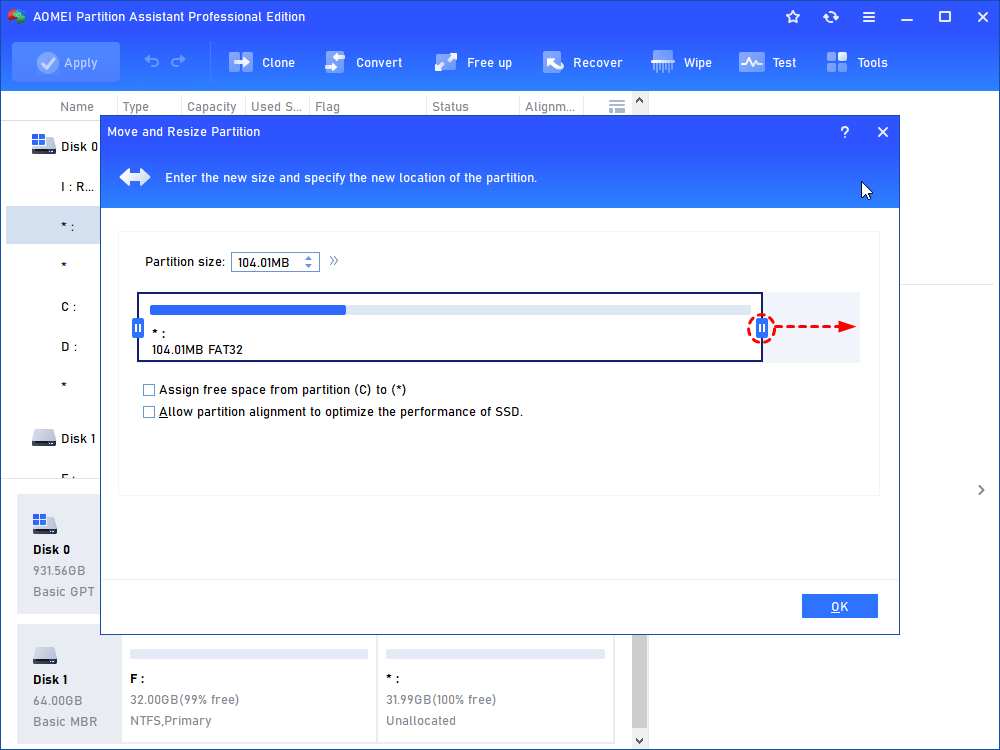Click the scroll down arrow of disk map
The width and height of the screenshot is (1000, 750).
click(x=639, y=741)
